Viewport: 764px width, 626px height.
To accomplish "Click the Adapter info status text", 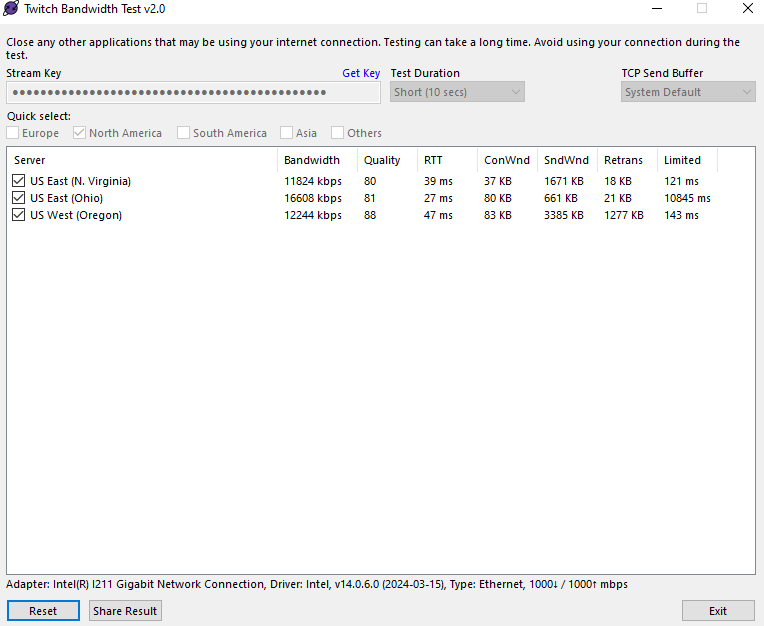I will pos(317,584).
